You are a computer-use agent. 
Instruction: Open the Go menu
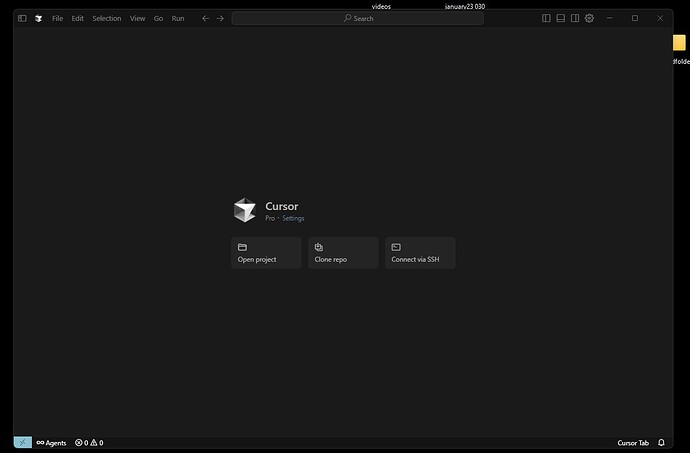(x=158, y=18)
